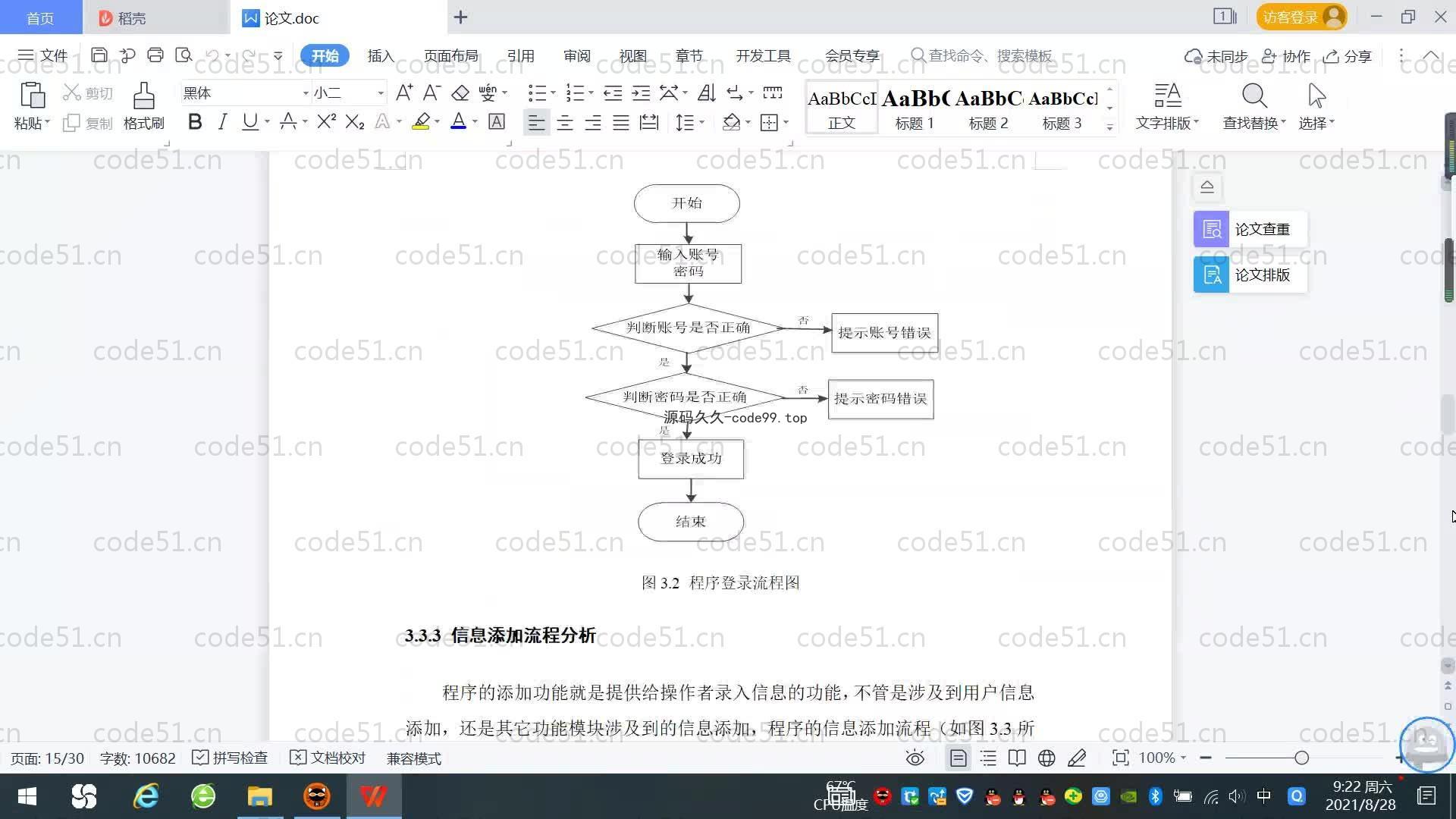Viewport: 1456px width, 819px height.
Task: Toggle Bold formatting
Action: click(x=195, y=121)
